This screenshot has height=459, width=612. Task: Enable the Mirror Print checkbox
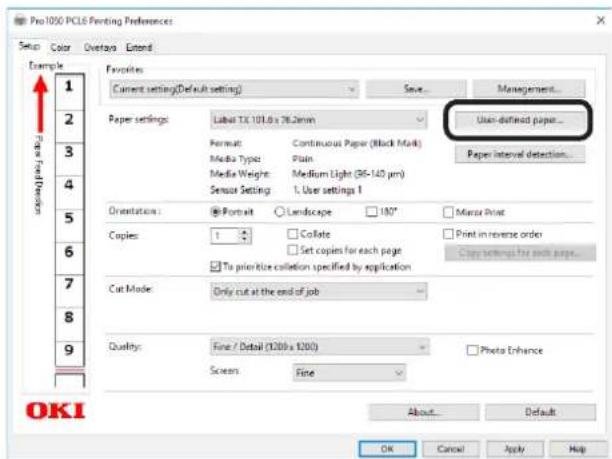pyautogui.click(x=448, y=212)
